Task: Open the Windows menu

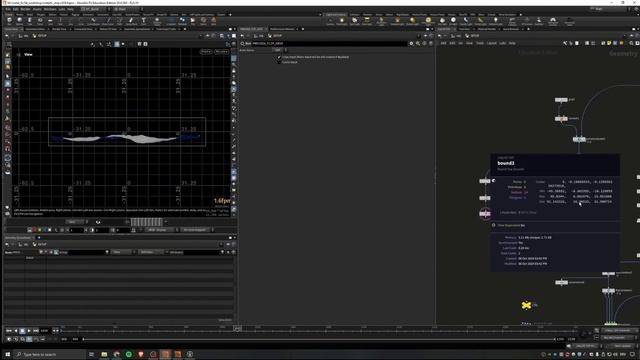Action: (x=50, y=9)
